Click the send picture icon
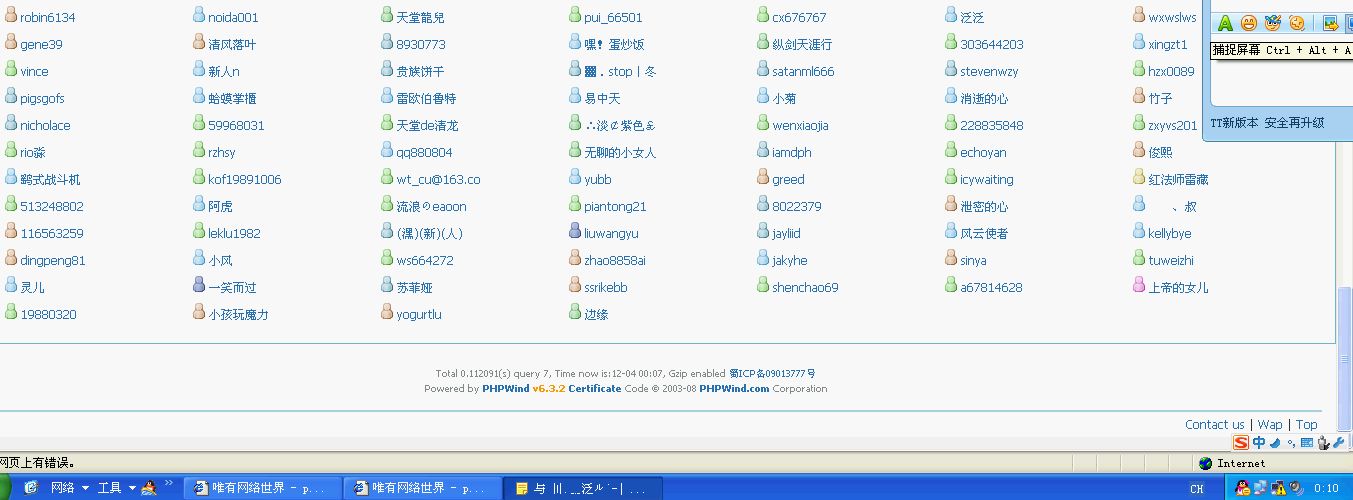This screenshot has height=500, width=1353. tap(1331, 23)
